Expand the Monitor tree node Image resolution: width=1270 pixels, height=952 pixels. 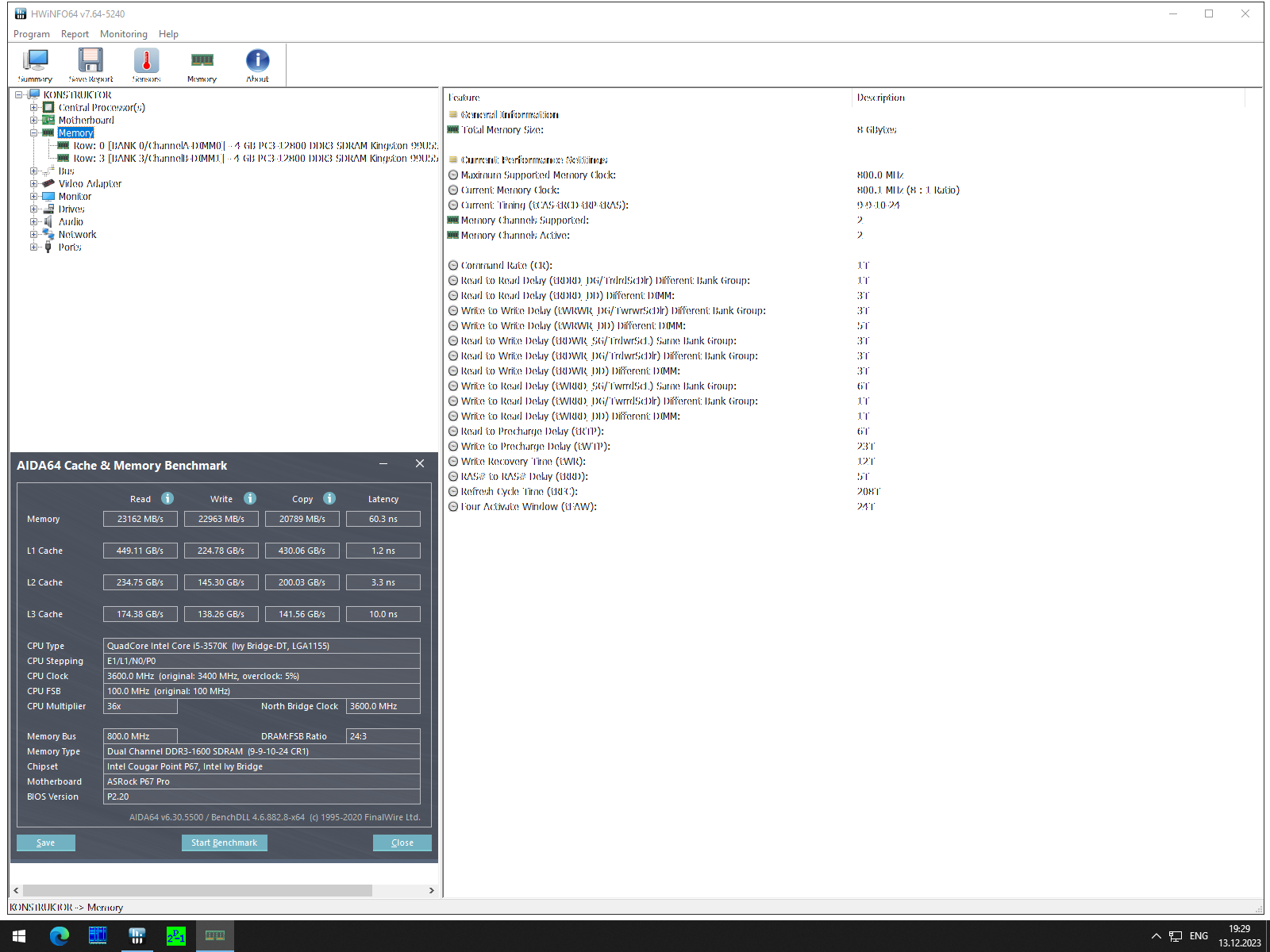click(x=34, y=196)
